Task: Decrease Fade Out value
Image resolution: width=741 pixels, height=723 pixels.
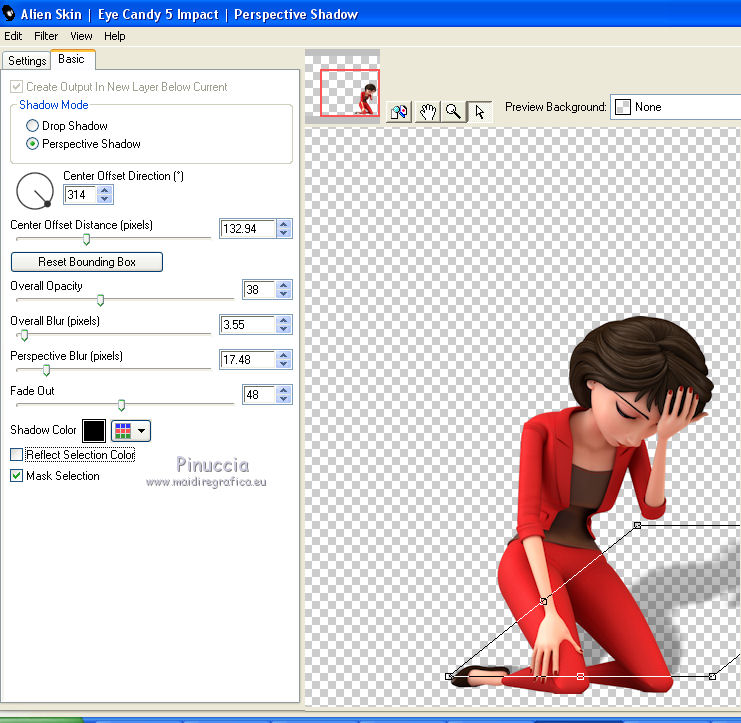Action: pos(284,399)
